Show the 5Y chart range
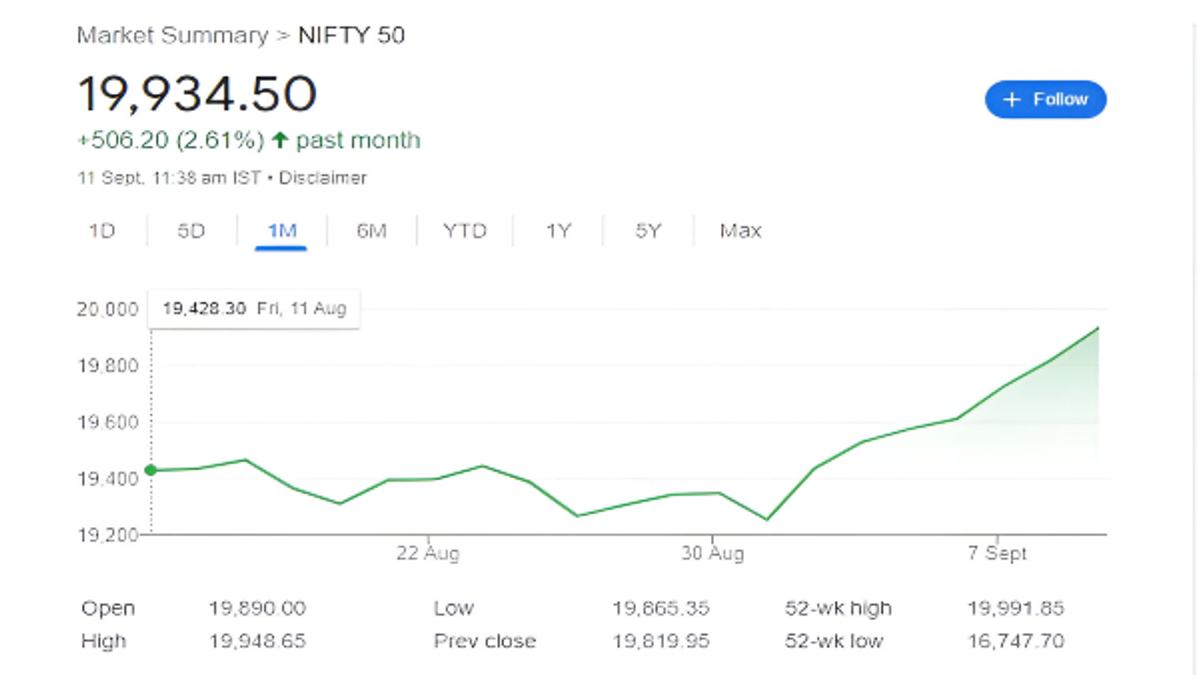The height and width of the screenshot is (675, 1198). pyautogui.click(x=648, y=231)
